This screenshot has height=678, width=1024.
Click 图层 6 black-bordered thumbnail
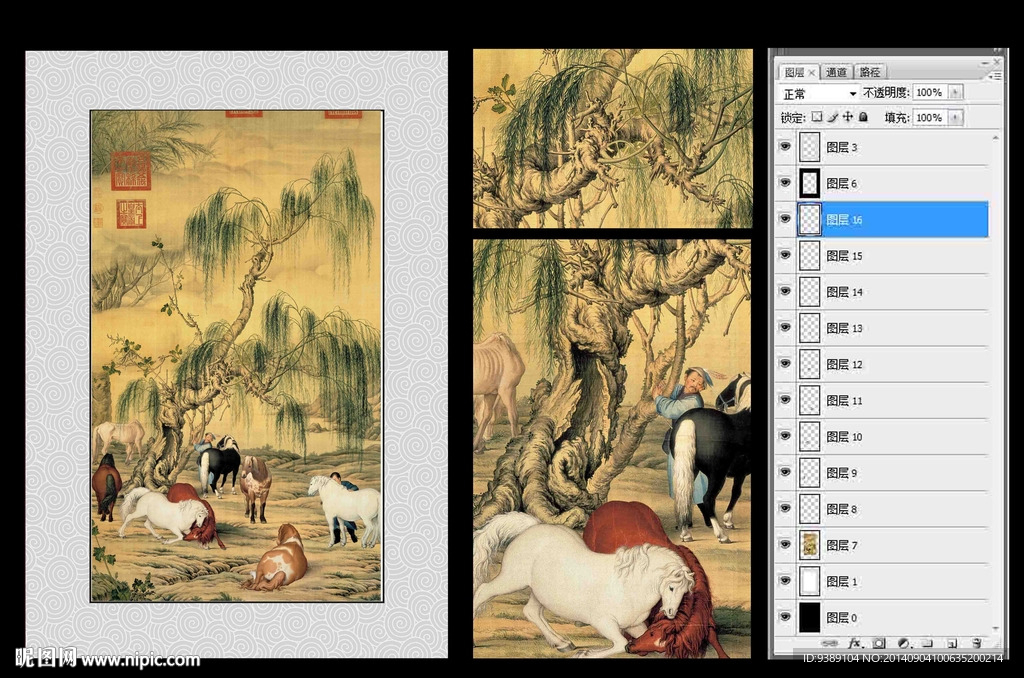click(810, 183)
